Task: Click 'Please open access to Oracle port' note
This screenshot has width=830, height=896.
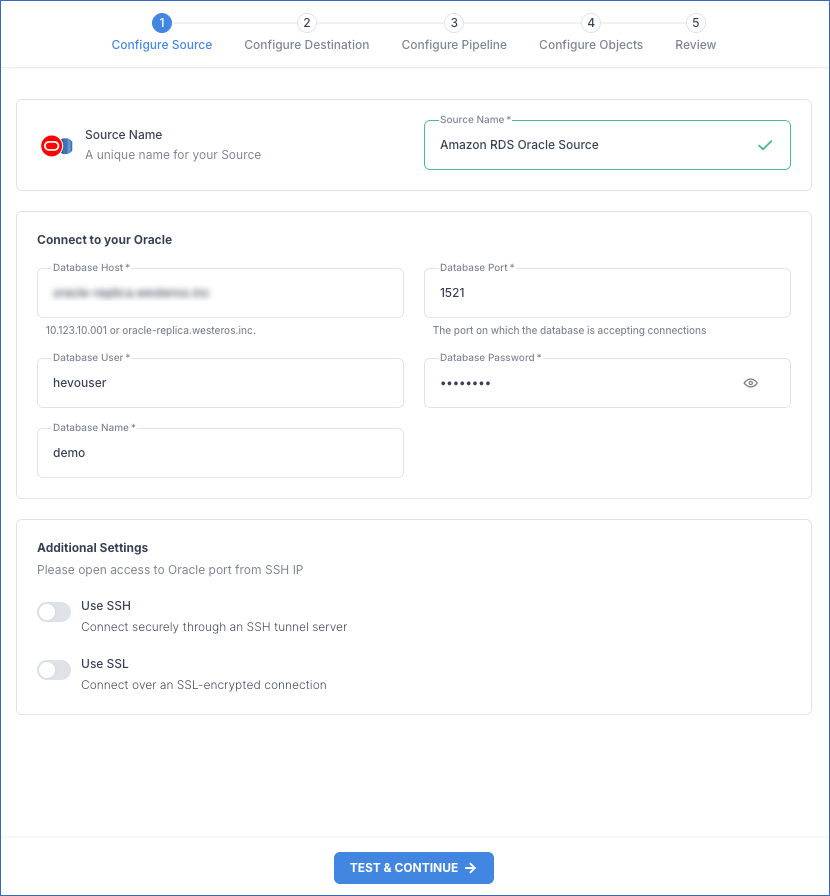Action: point(170,570)
